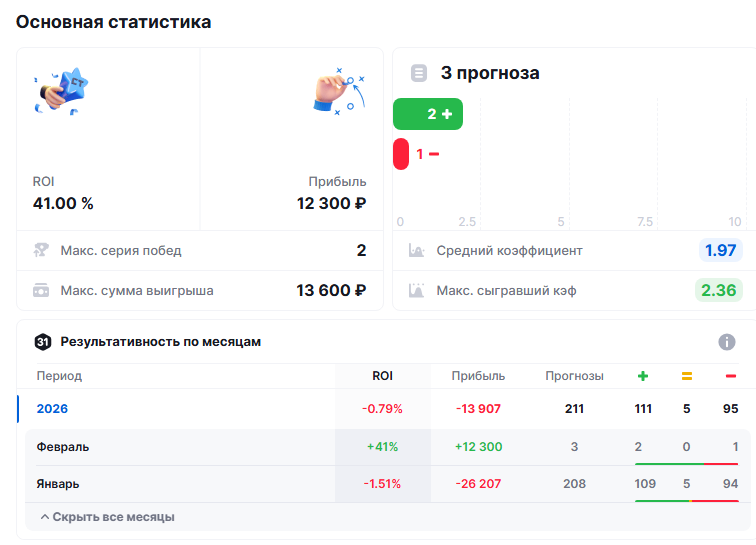Click the calendar 31 icon

[x=43, y=342]
